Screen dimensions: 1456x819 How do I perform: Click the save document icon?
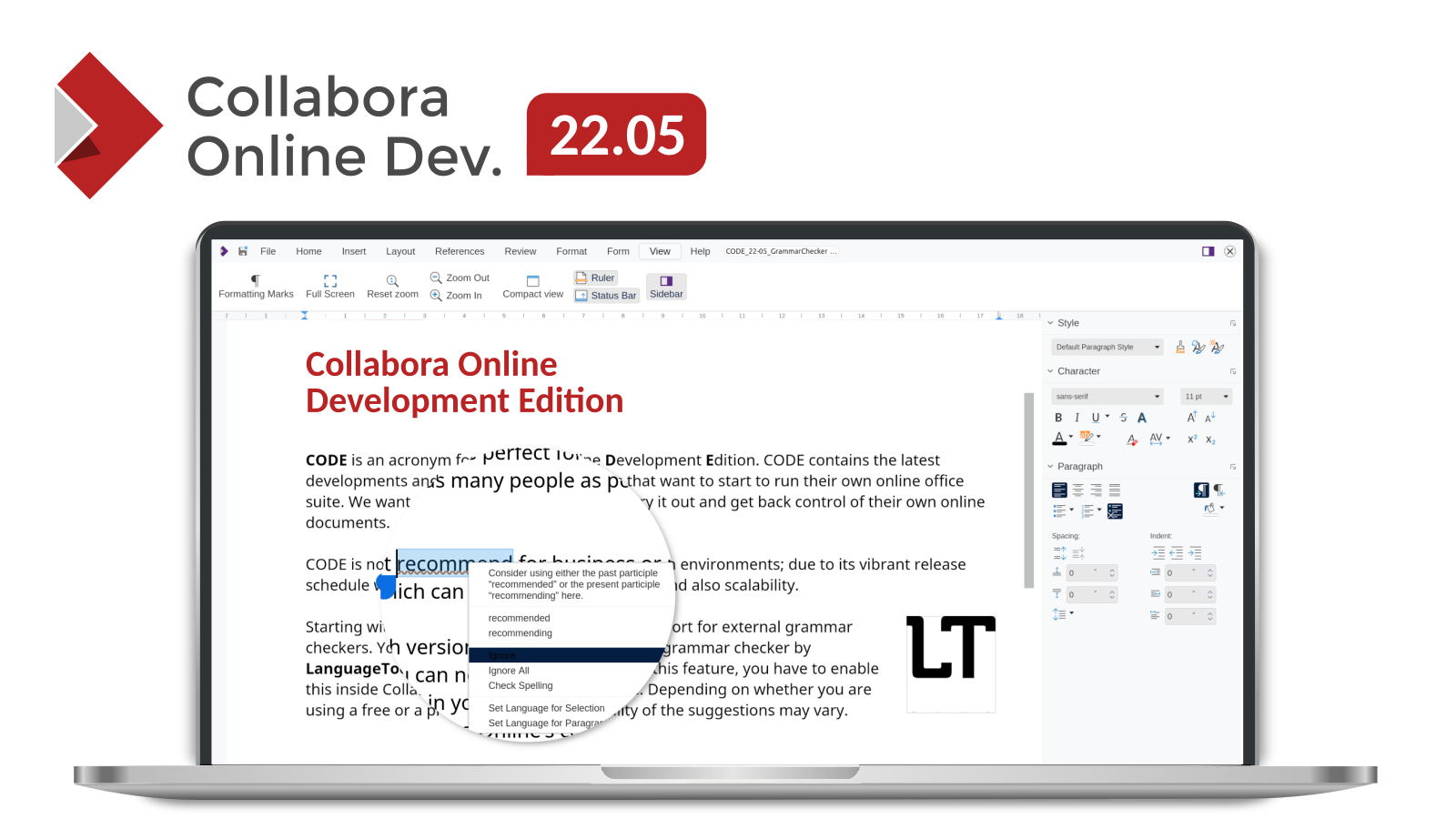coord(243,251)
